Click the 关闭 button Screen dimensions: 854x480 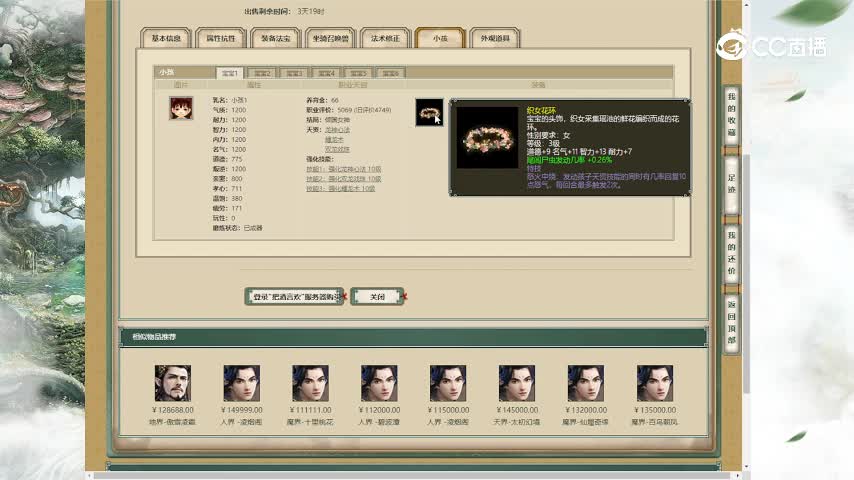(x=377, y=296)
